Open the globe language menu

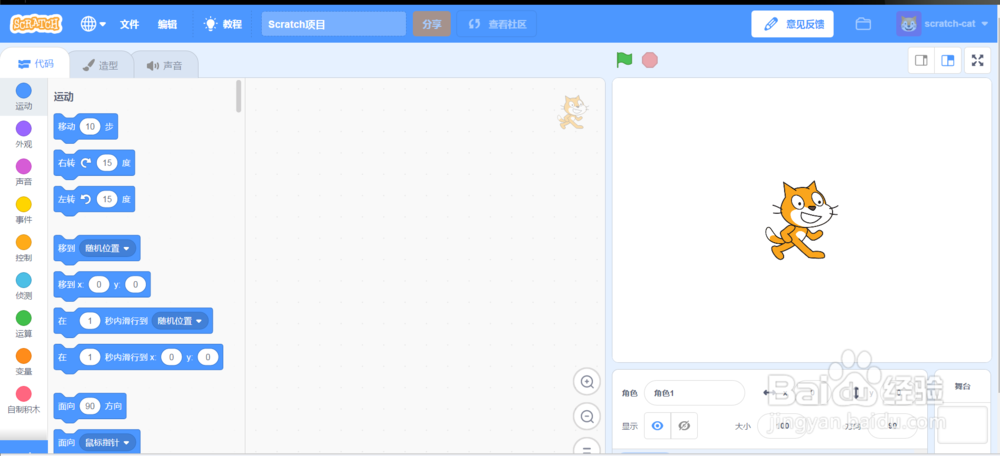click(x=93, y=24)
